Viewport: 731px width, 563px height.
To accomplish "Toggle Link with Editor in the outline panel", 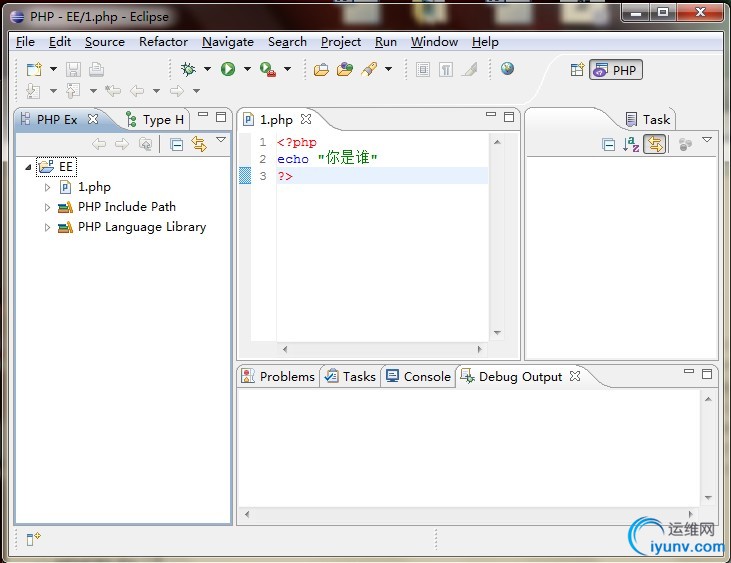I will 655,144.
